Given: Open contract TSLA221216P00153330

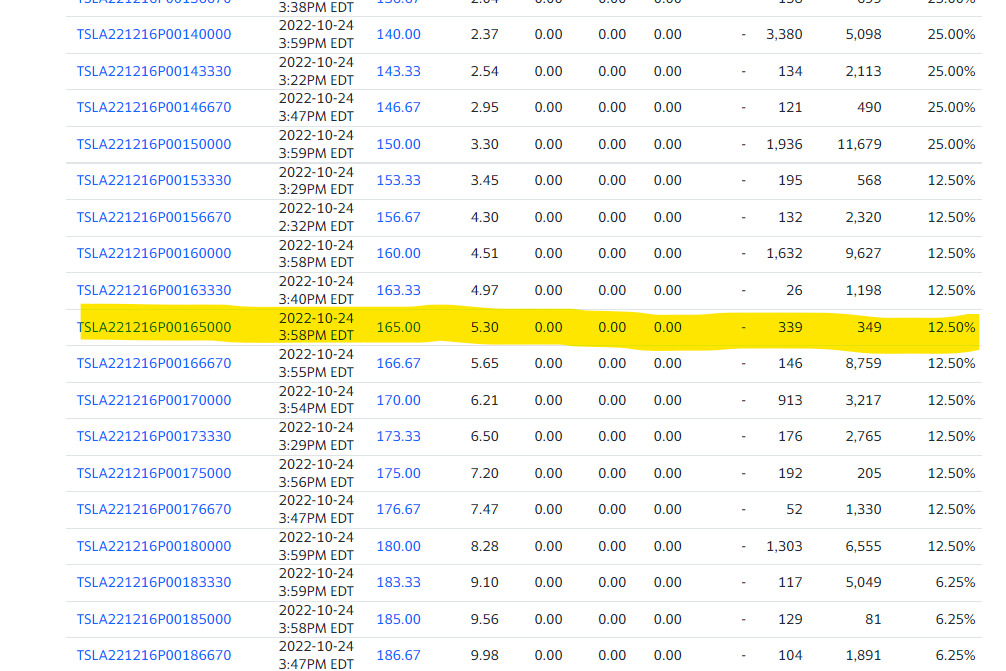Looking at the screenshot, I should coord(154,180).
